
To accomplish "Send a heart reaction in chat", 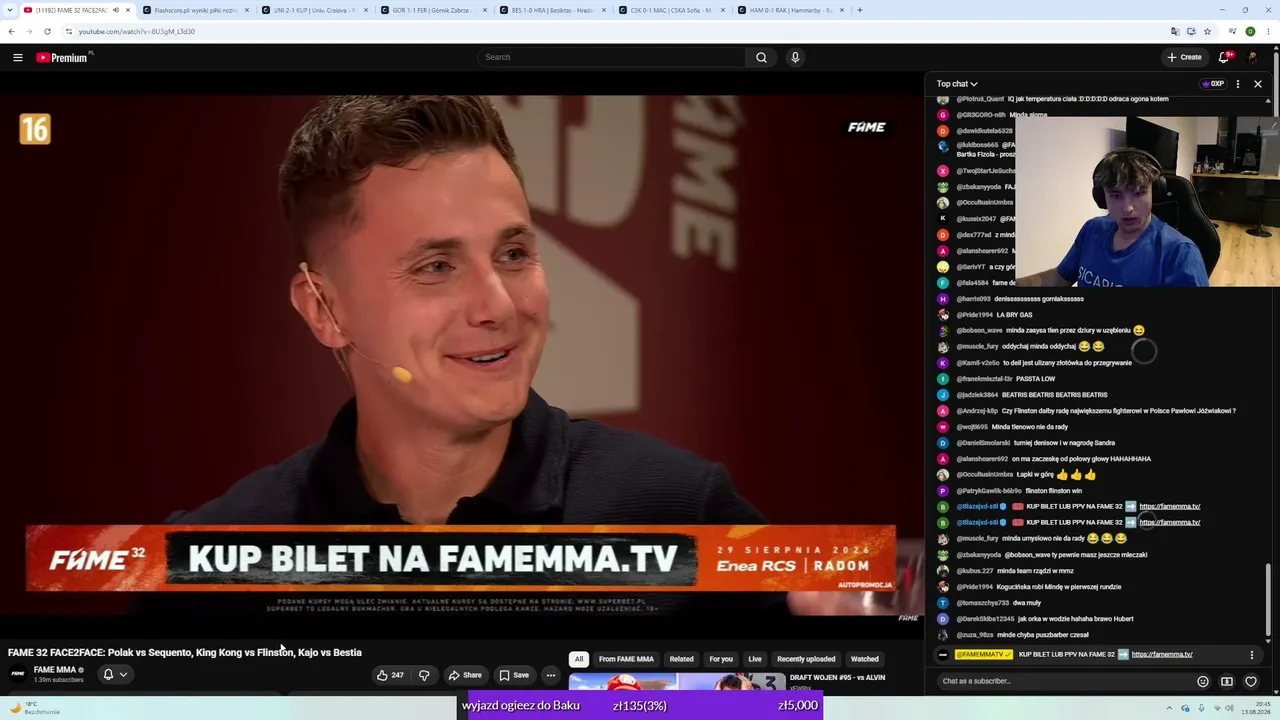I will click(x=1251, y=682).
